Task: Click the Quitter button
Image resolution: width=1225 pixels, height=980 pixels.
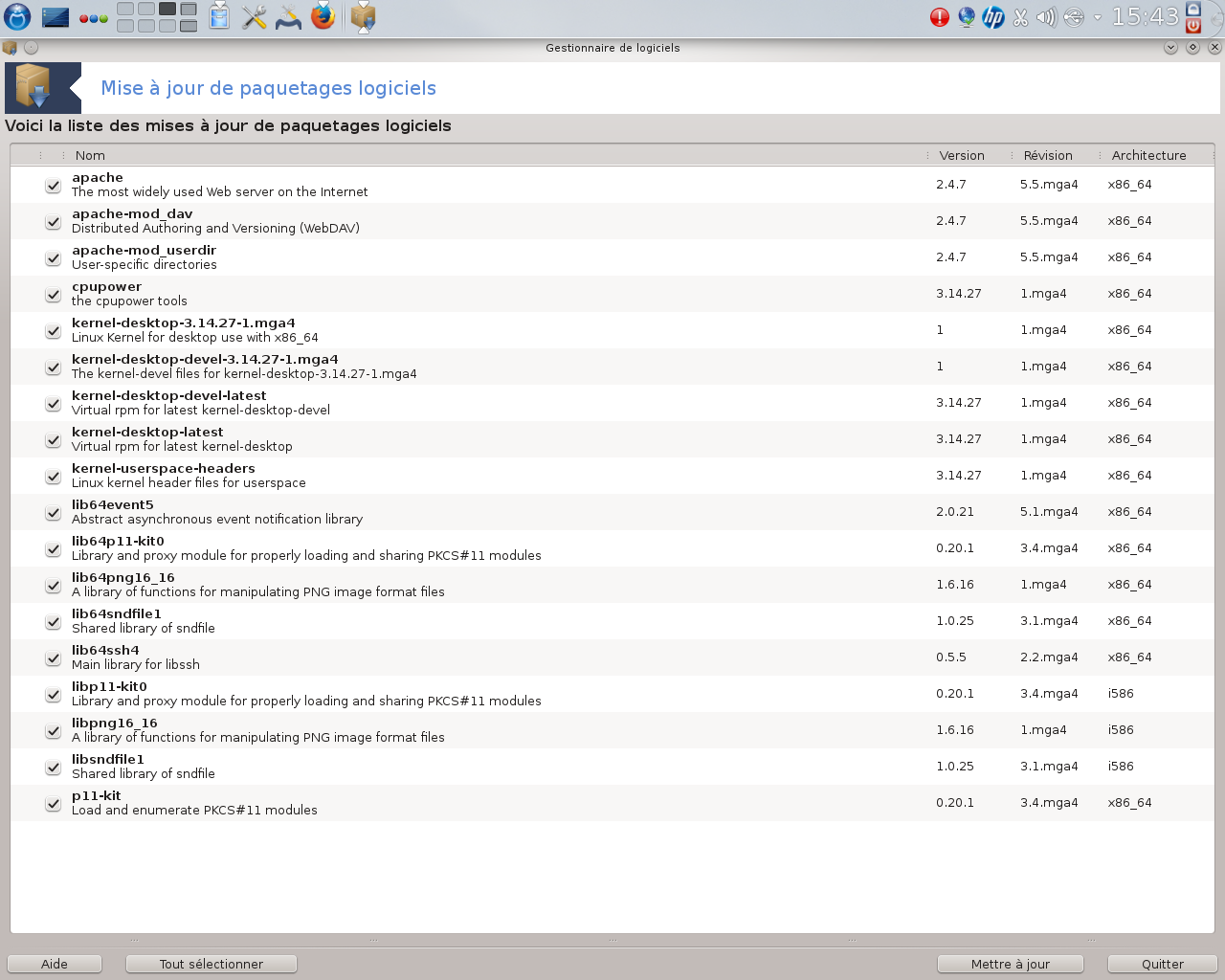Action: 1163,964
